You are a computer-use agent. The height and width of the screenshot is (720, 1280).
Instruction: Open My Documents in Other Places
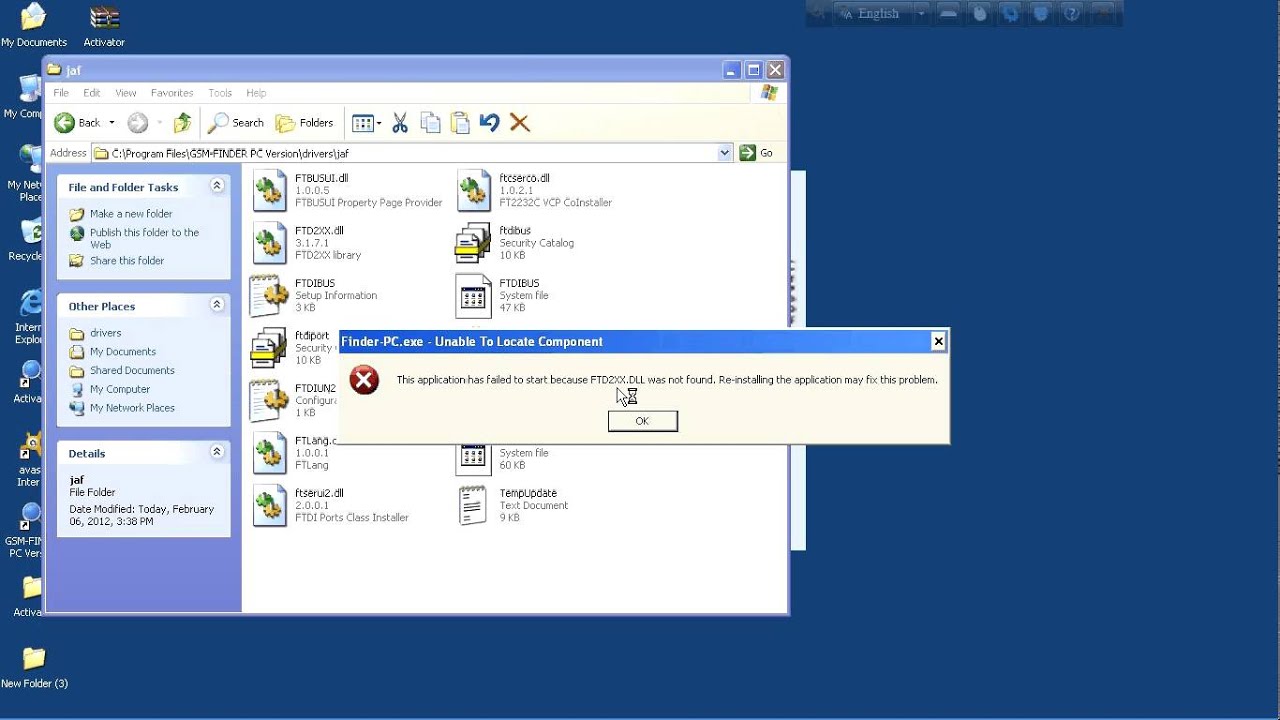(123, 352)
